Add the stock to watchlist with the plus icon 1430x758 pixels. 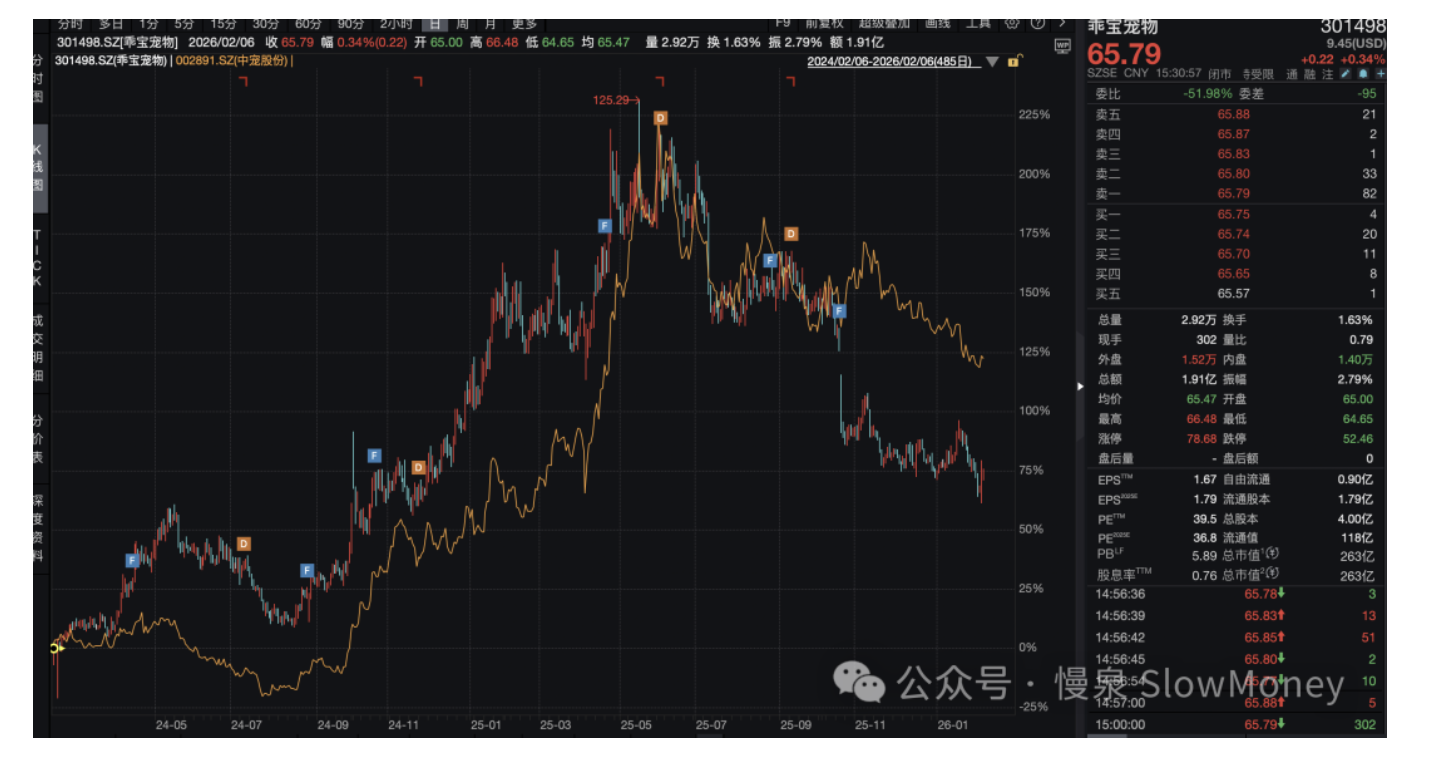1380,74
